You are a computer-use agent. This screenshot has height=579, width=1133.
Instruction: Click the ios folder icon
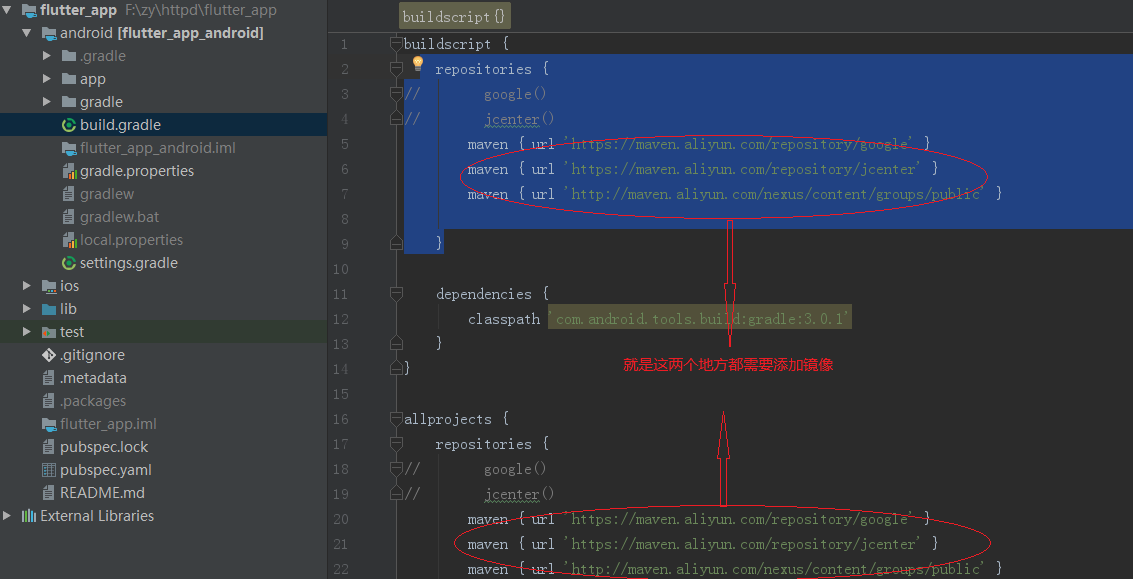point(49,286)
